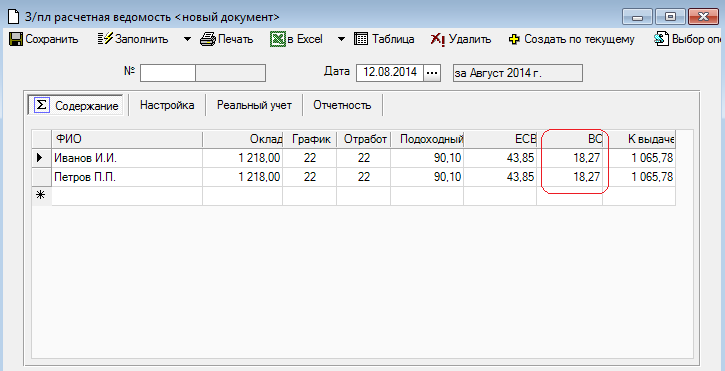Click the Таблица button label

[393, 39]
